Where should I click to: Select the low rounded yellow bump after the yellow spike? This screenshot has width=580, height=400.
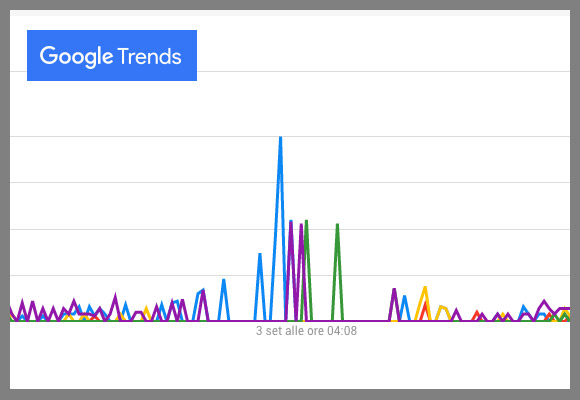(444, 308)
